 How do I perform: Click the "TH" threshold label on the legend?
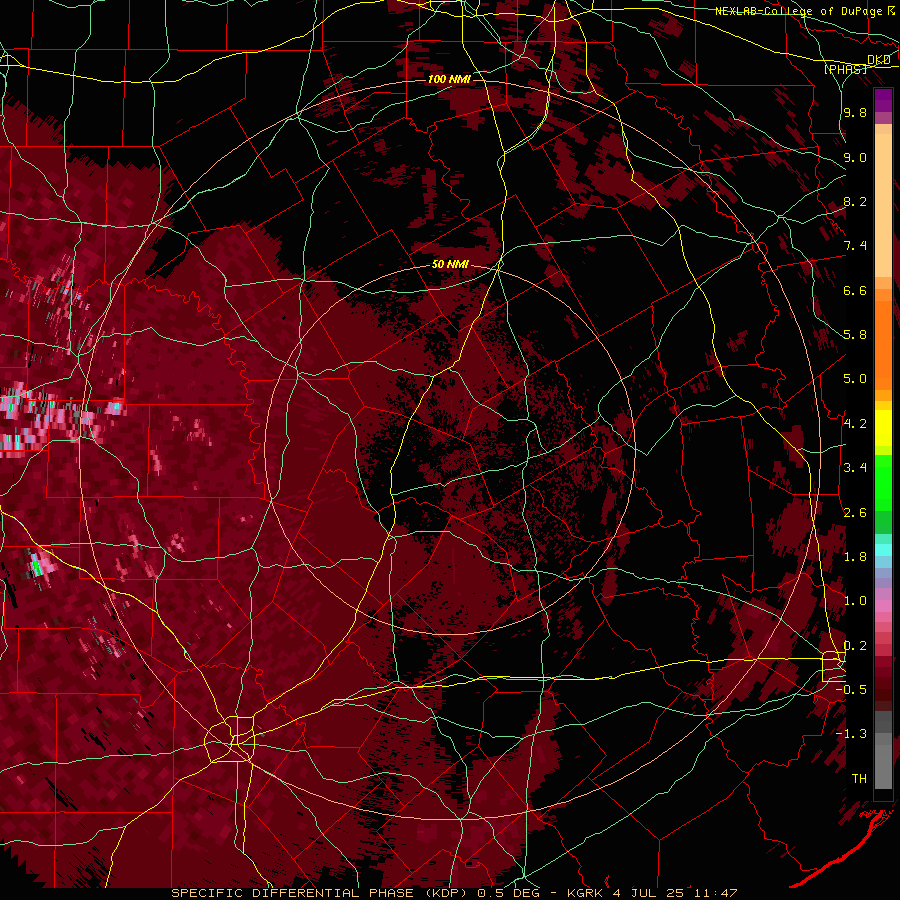tap(859, 779)
